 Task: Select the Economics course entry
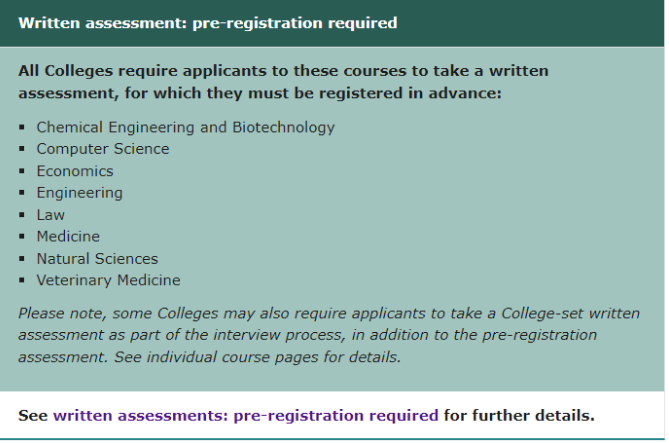75,171
